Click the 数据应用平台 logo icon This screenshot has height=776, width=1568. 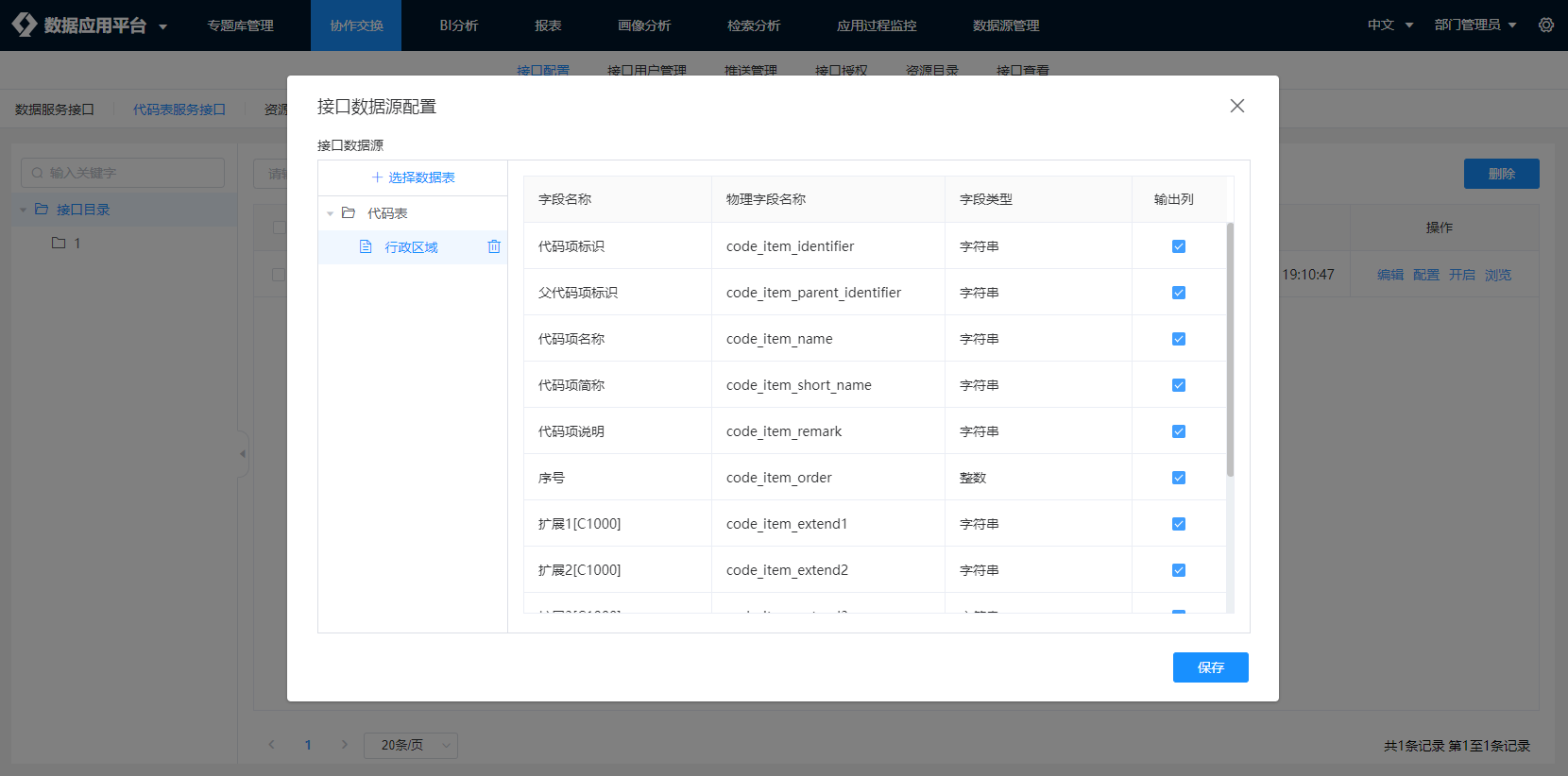[25, 25]
